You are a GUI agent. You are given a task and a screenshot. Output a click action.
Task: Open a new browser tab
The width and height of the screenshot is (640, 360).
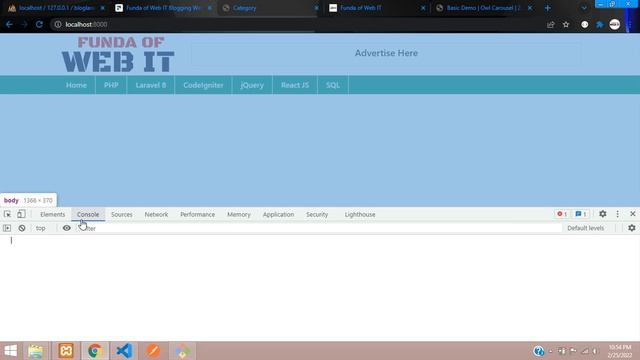[548, 8]
